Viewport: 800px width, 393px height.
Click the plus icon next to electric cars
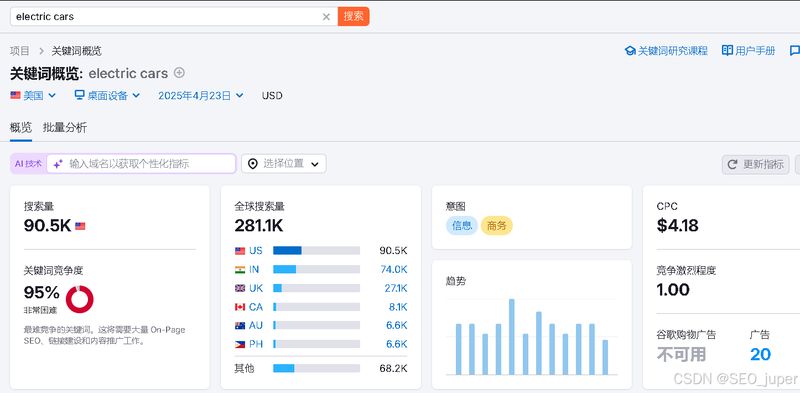[179, 72]
